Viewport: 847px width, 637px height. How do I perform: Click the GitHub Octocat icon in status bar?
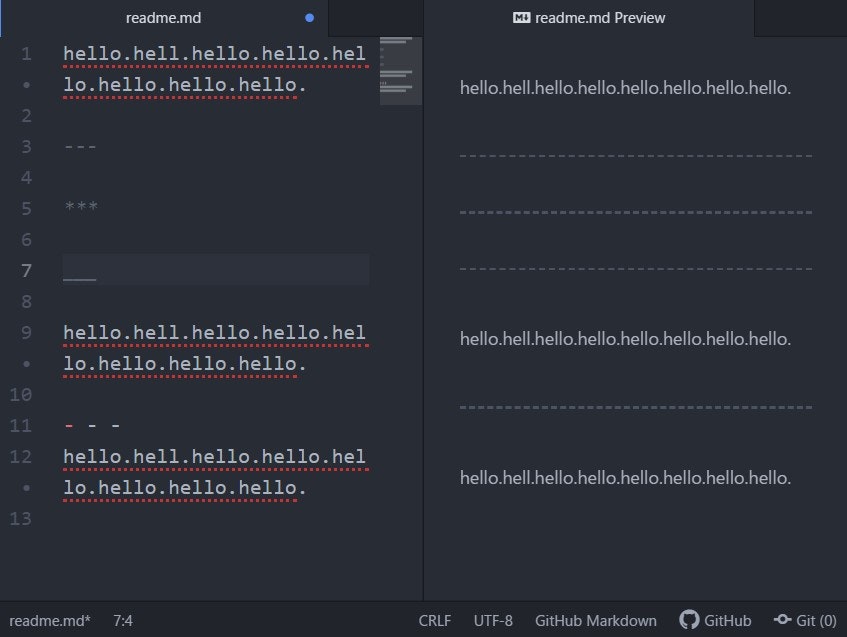689,620
